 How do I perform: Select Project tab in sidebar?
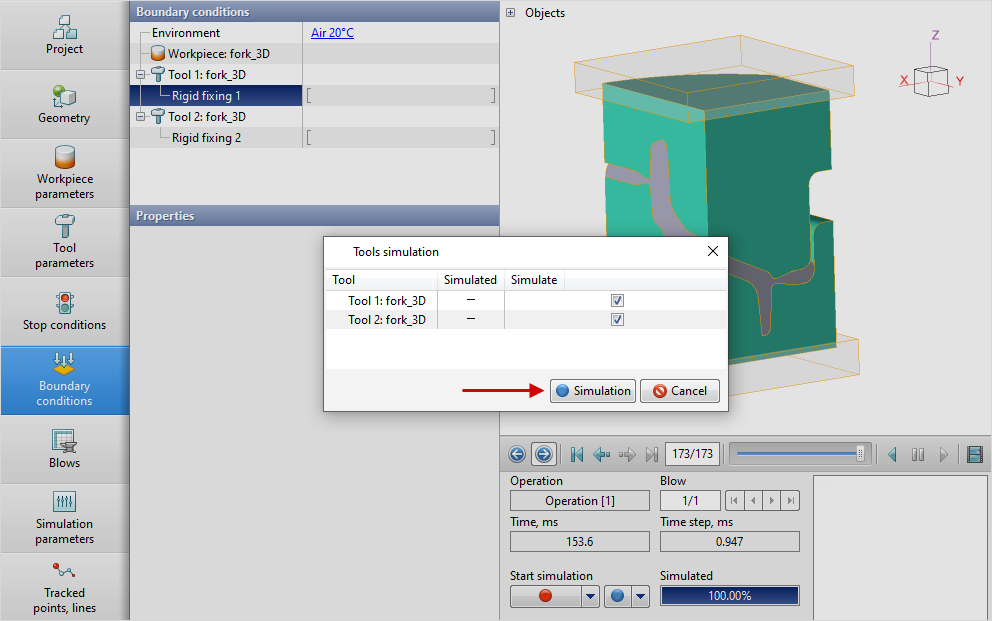64,35
